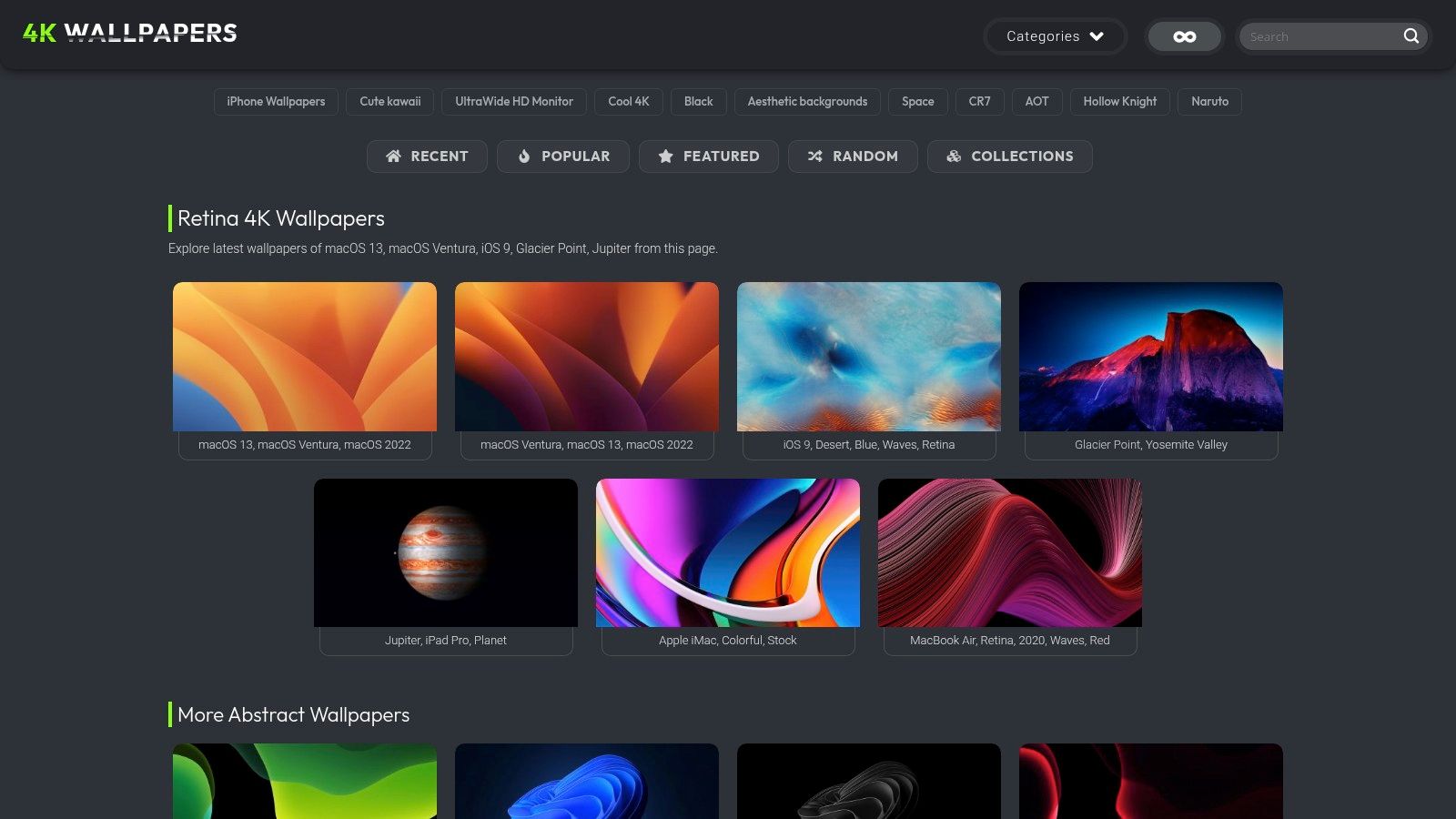
Task: Click the 4K Wallpapers site logo
Action: [130, 34]
